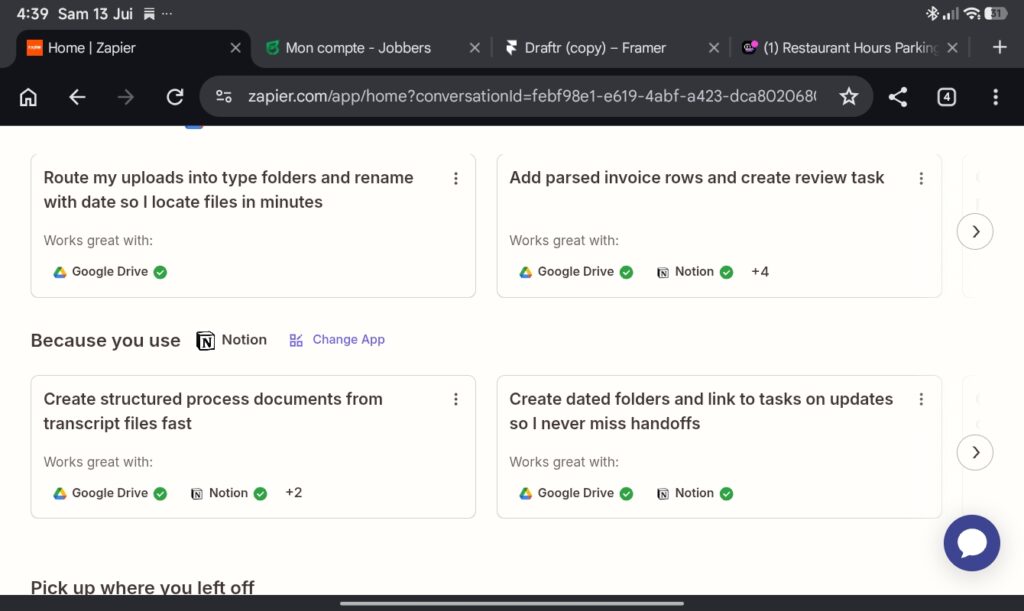The width and height of the screenshot is (1024, 611).
Task: Open the tab switcher showing 4
Action: [x=946, y=97]
